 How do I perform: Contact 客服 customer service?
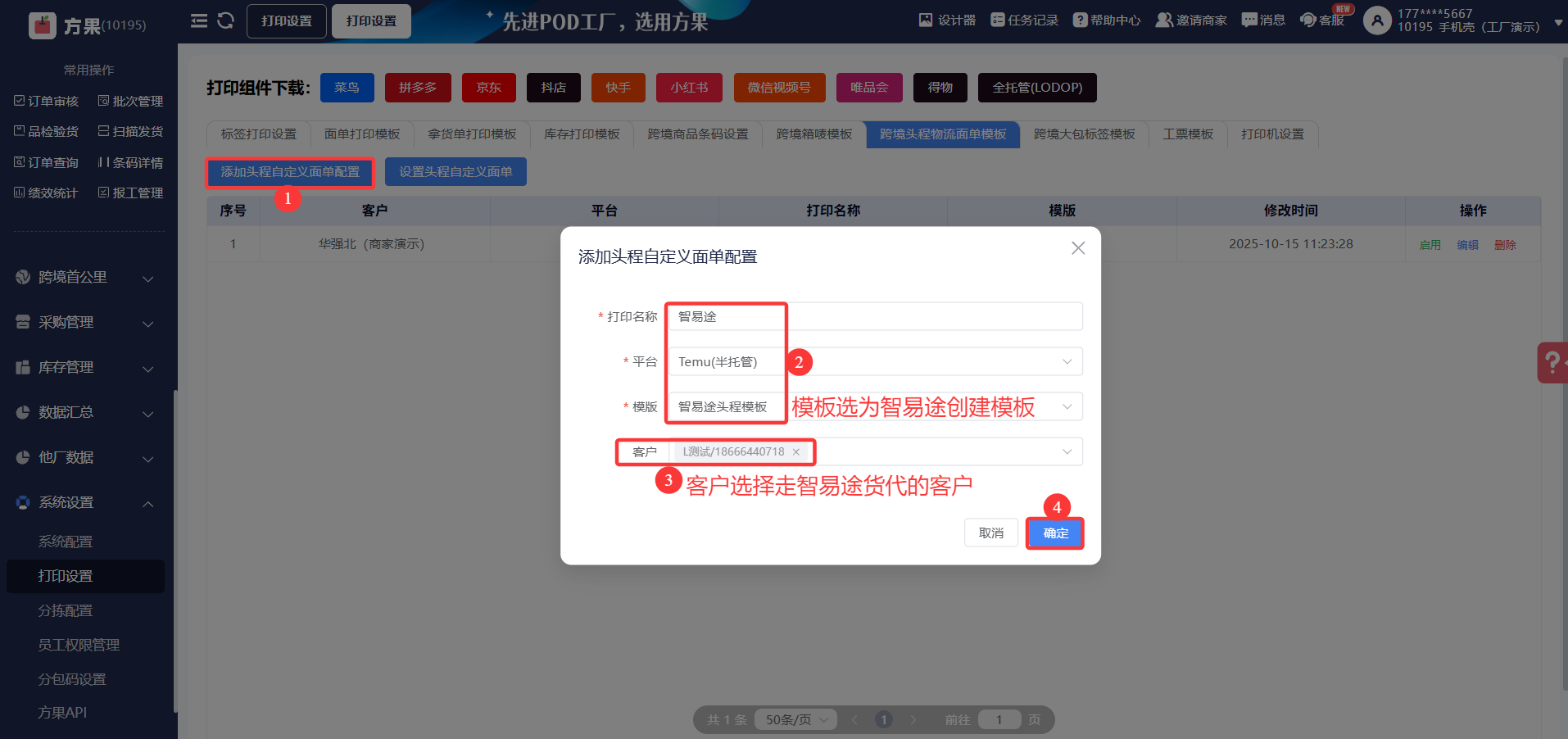point(1322,20)
